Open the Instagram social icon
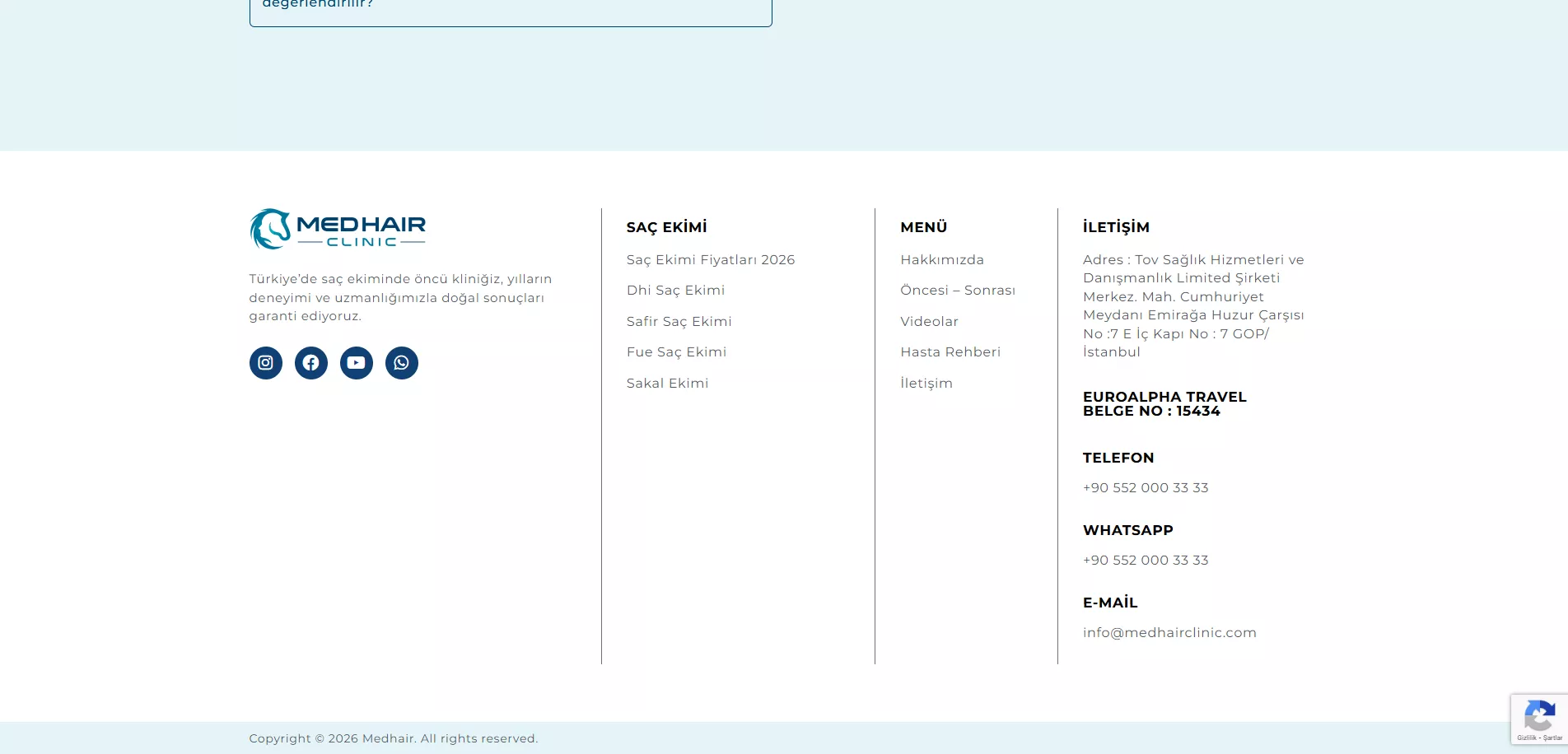 pos(265,363)
